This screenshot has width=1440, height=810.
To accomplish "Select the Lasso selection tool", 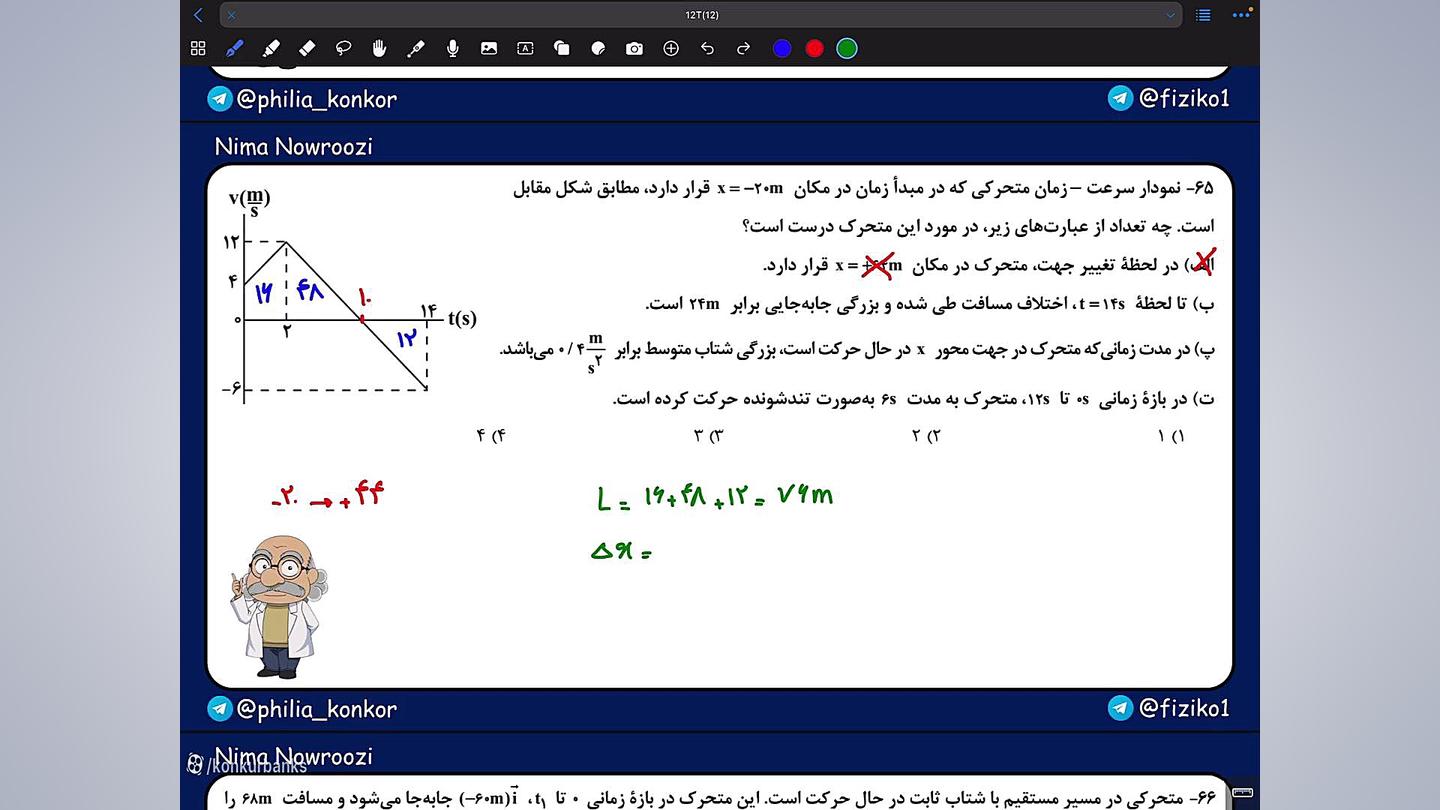I will pyautogui.click(x=343, y=48).
